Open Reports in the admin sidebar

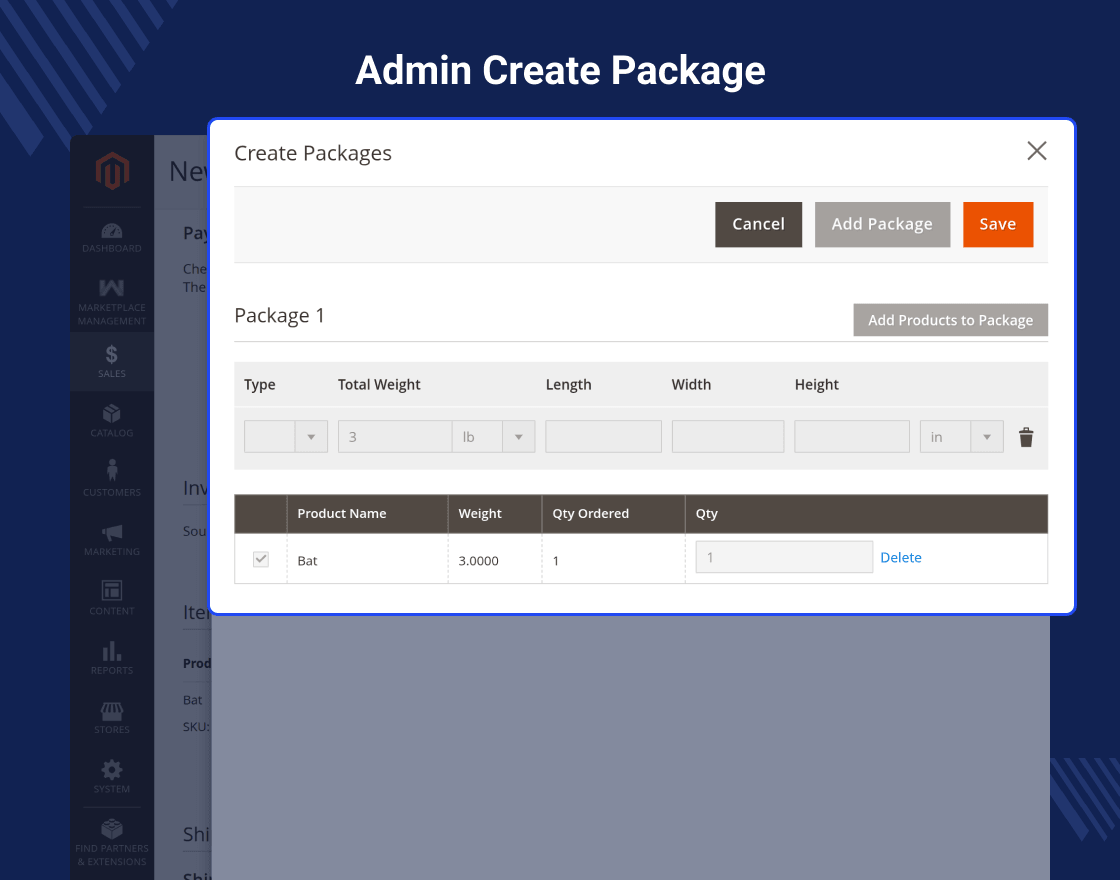point(111,658)
